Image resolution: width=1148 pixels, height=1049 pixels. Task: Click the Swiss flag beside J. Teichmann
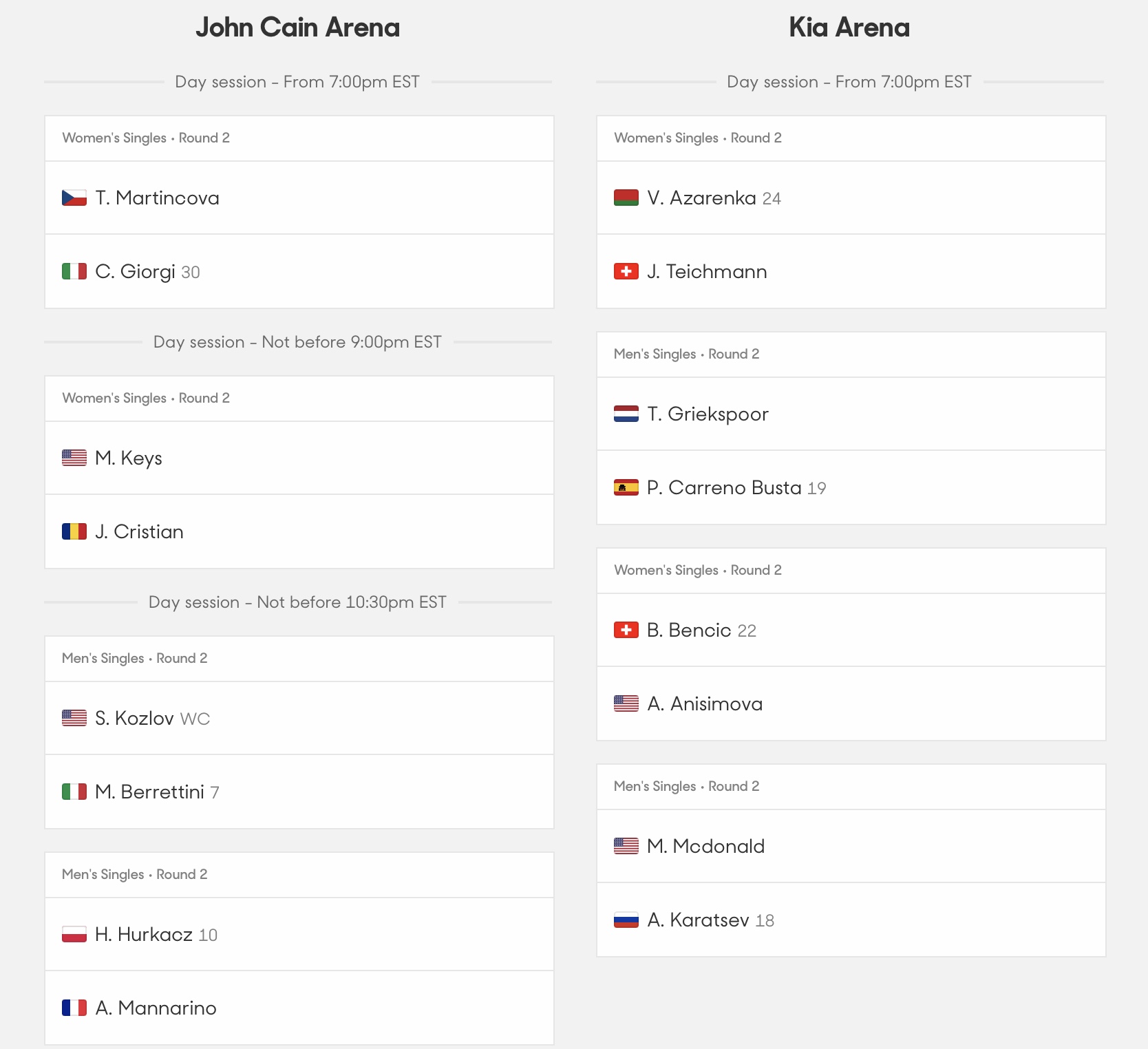pyautogui.click(x=626, y=271)
